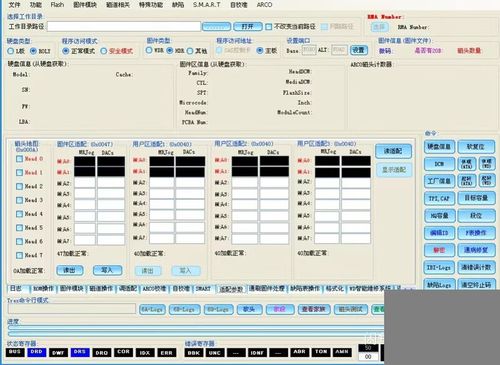Click the TPI,CAP command button
Screen dimensions: 500x365
(x=439, y=198)
